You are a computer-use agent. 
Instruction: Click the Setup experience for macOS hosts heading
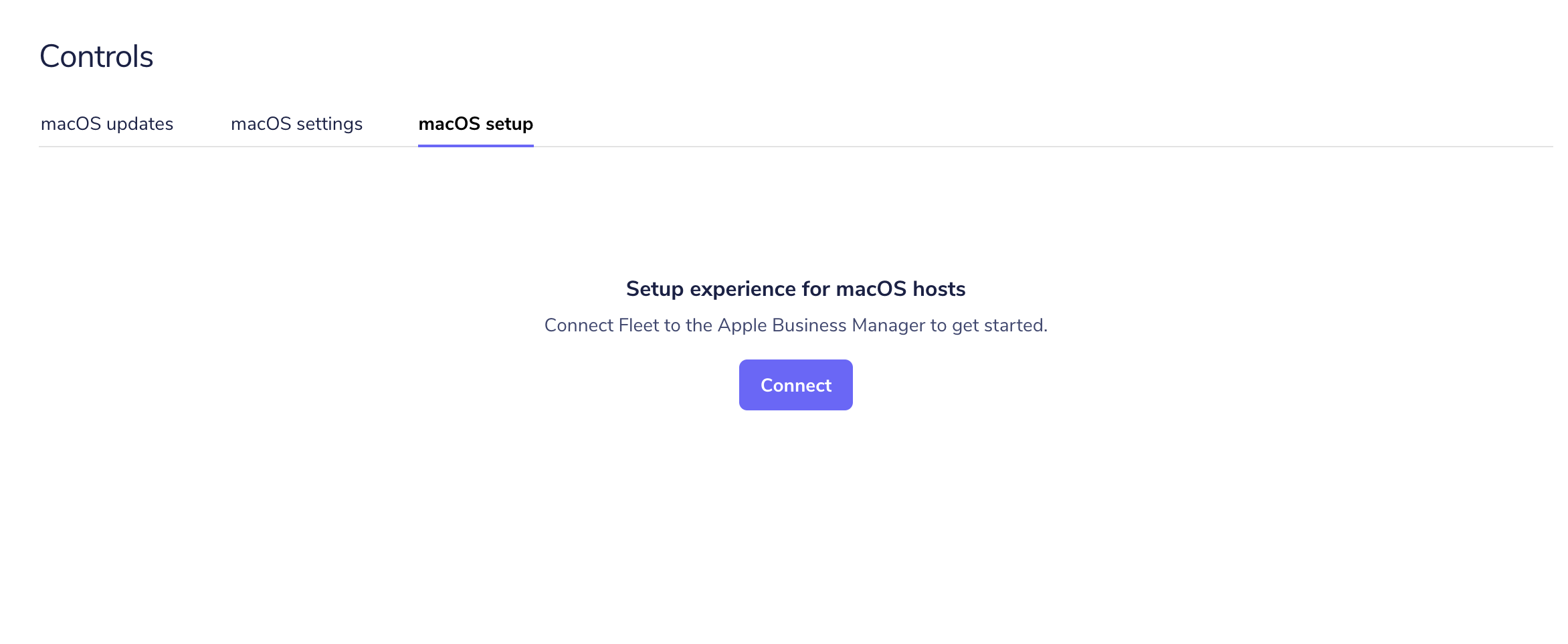point(795,289)
